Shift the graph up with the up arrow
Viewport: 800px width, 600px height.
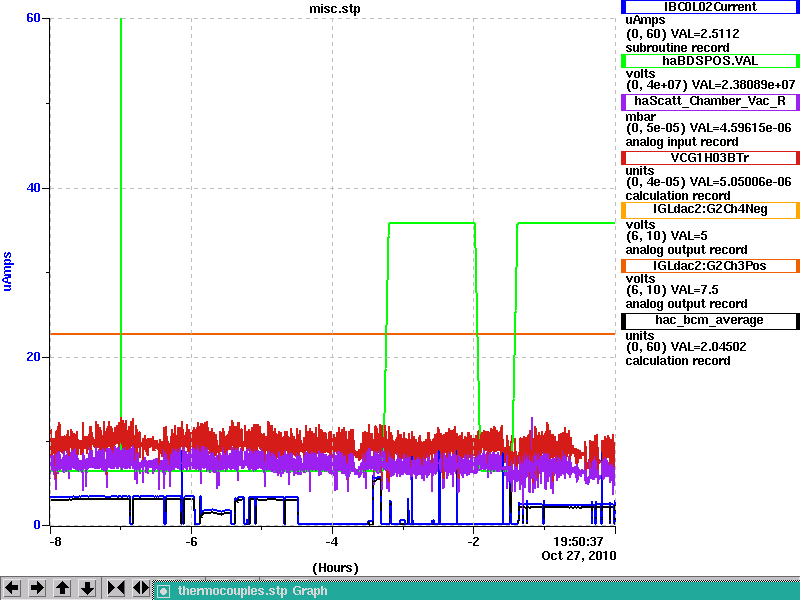pyautogui.click(x=62, y=588)
